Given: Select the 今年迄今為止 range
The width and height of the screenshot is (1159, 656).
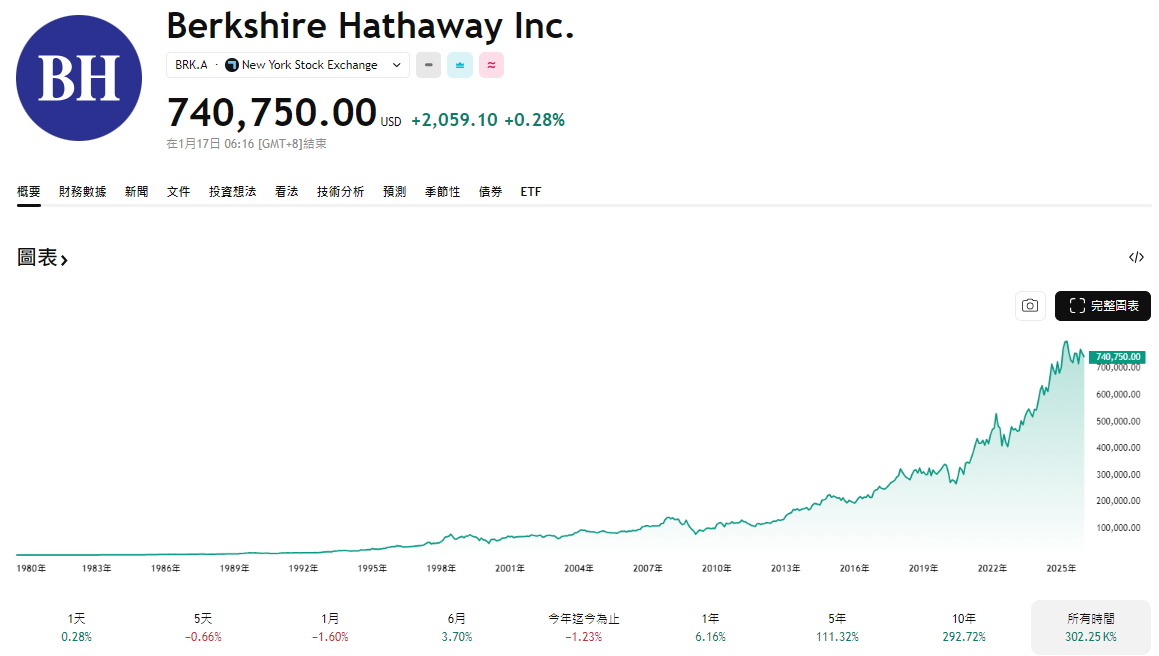Looking at the screenshot, I should (584, 627).
